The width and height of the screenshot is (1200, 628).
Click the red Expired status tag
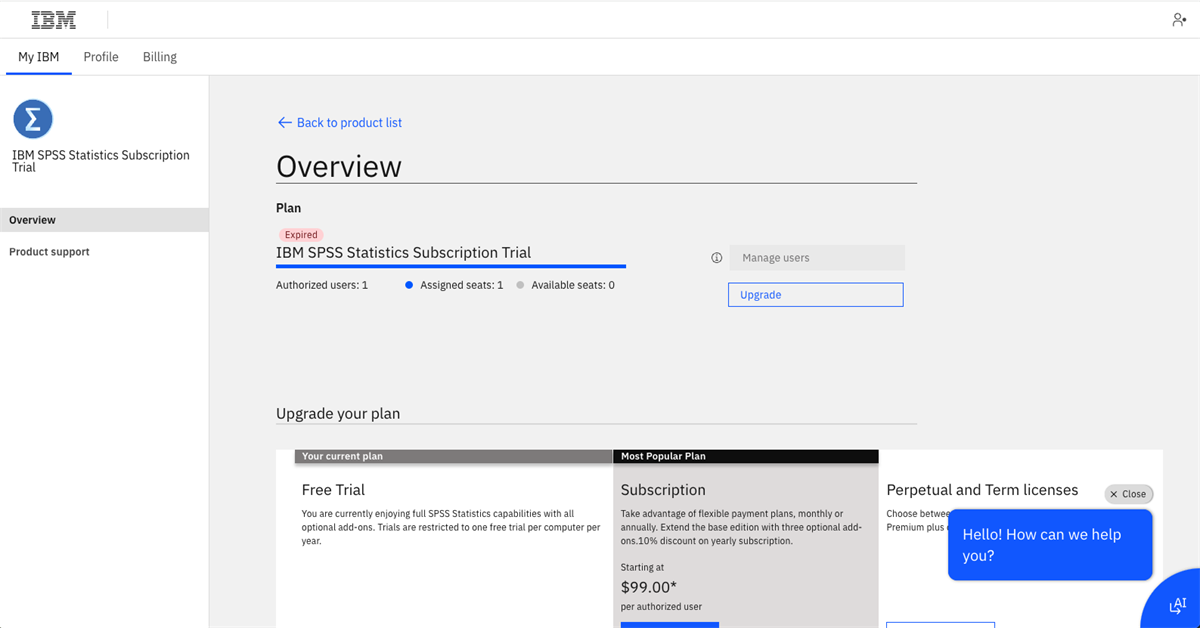(300, 235)
